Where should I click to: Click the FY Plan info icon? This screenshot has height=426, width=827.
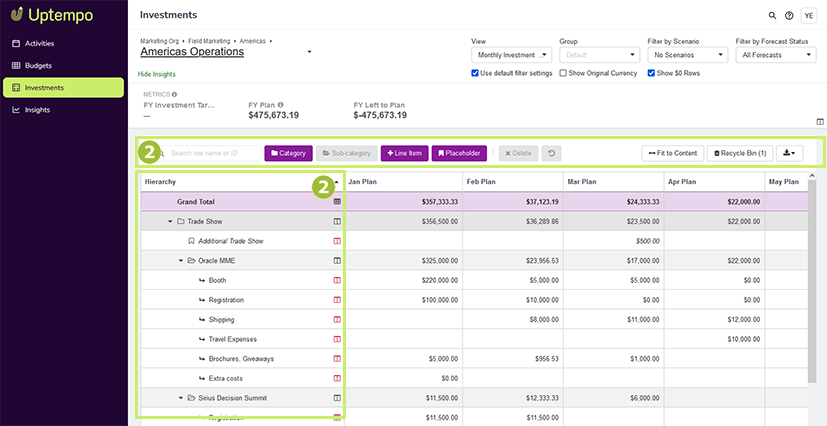281,104
